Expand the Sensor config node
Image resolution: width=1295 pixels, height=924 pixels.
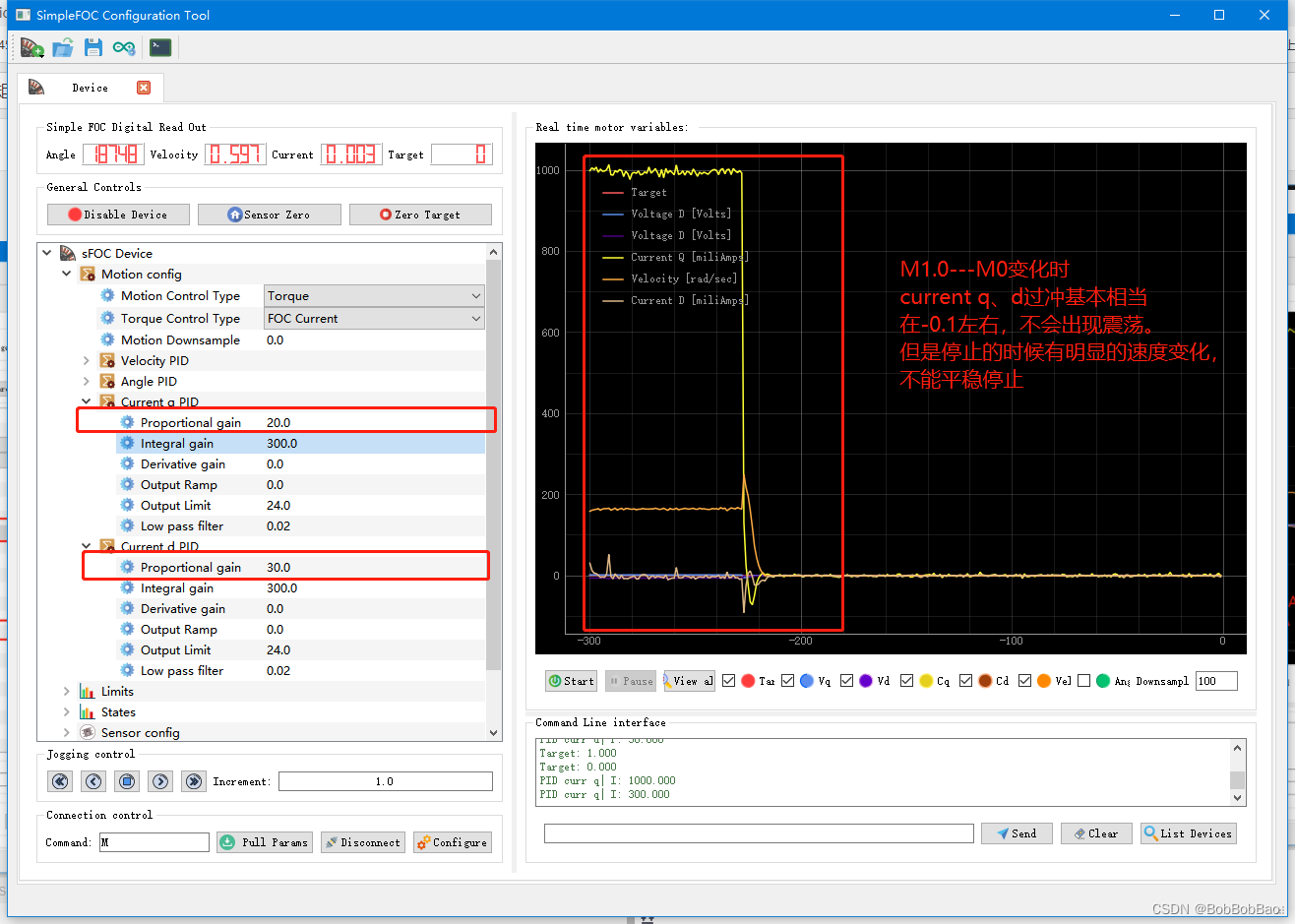tap(66, 733)
